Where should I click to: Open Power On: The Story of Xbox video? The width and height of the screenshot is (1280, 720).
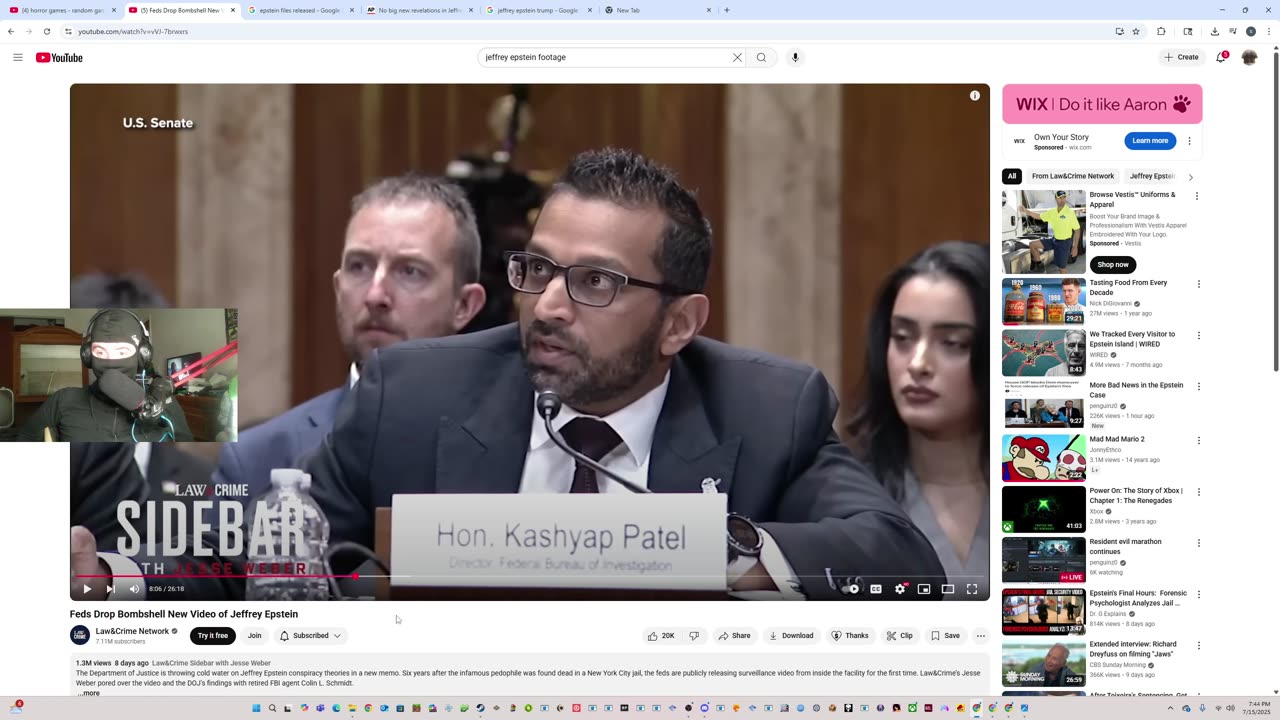coord(1136,495)
